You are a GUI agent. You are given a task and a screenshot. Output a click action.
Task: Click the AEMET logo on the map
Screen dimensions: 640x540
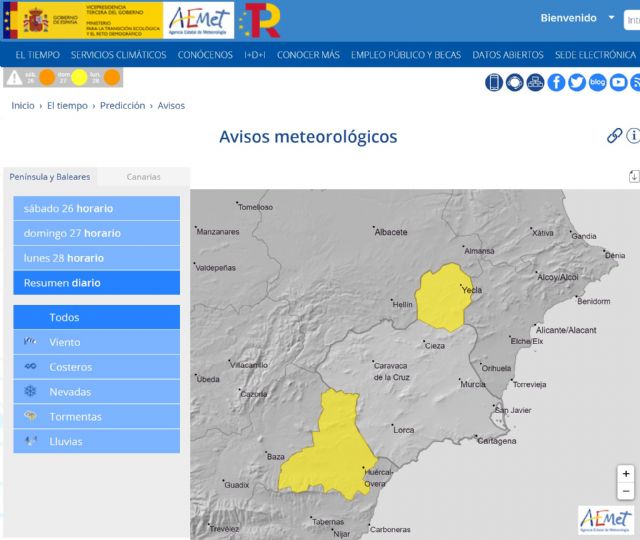[x=606, y=519]
